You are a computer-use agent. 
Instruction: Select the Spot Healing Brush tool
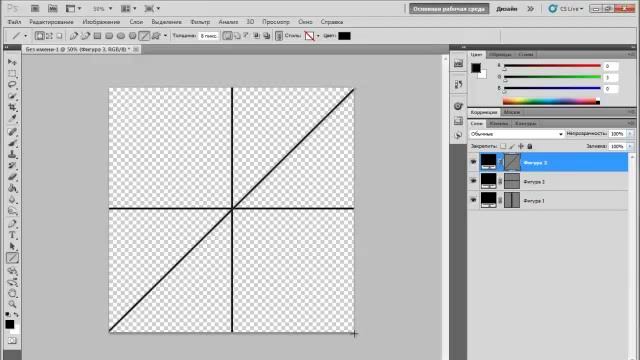coord(12,132)
